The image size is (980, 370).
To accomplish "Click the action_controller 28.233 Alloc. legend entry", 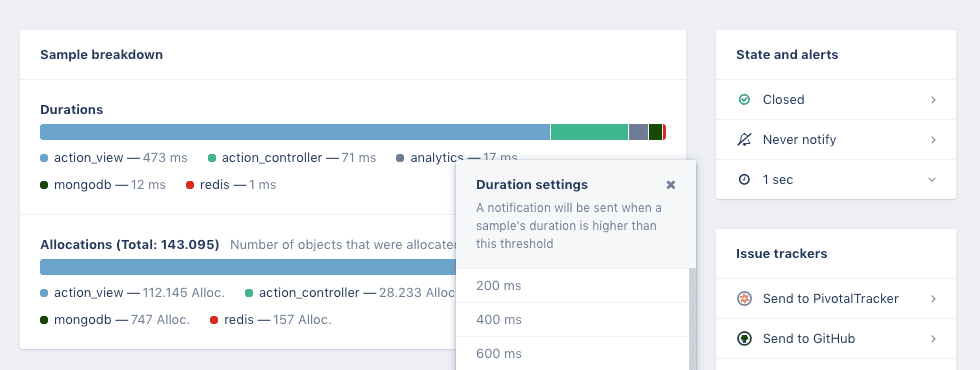I will (350, 292).
